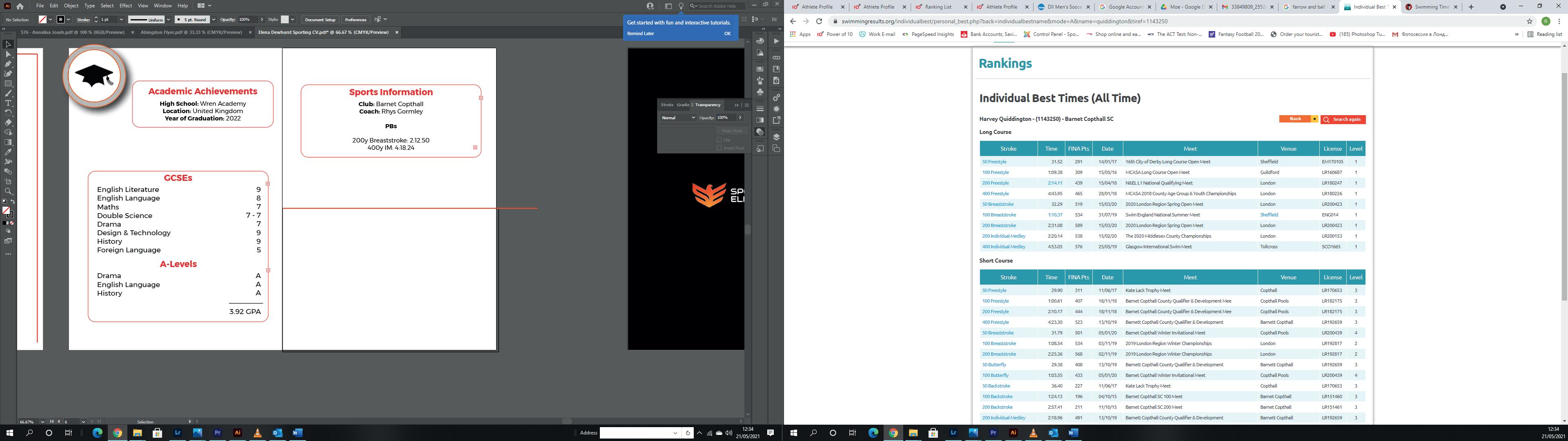1568x441 pixels.
Task: Open the Layers panel icon
Action: pyautogui.click(x=776, y=137)
